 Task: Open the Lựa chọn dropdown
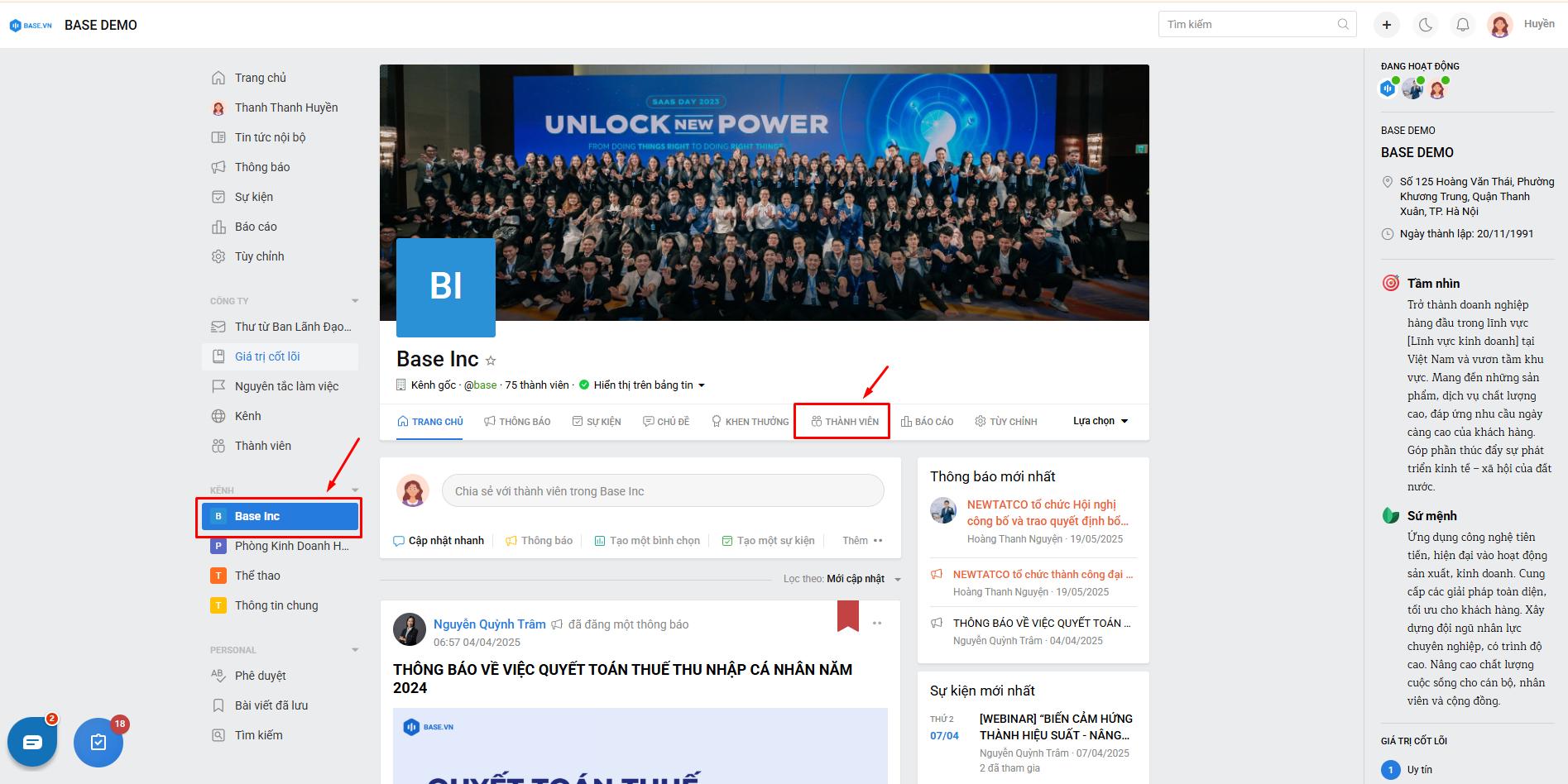pyautogui.click(x=1100, y=421)
